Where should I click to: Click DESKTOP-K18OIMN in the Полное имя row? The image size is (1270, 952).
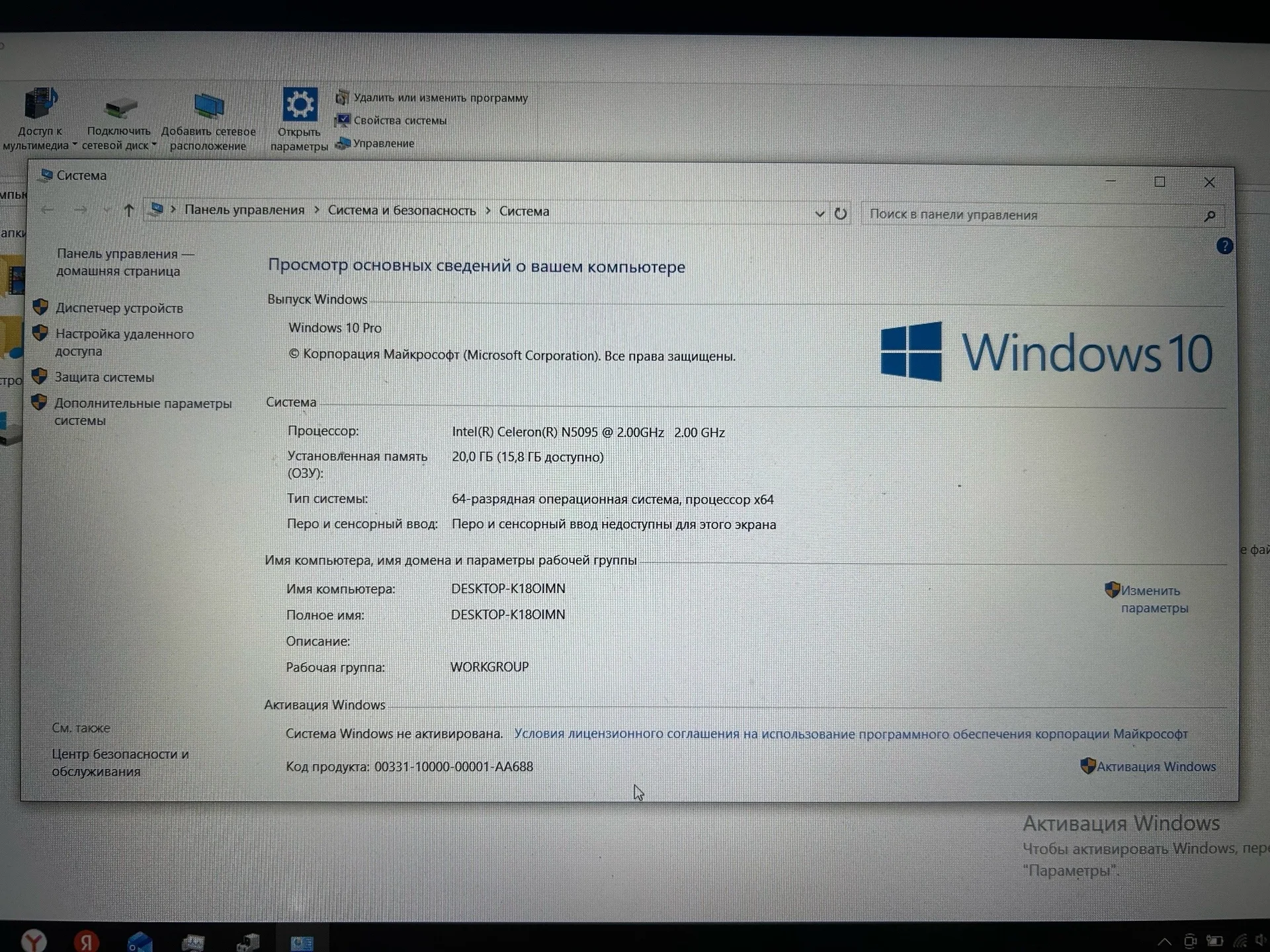point(508,614)
